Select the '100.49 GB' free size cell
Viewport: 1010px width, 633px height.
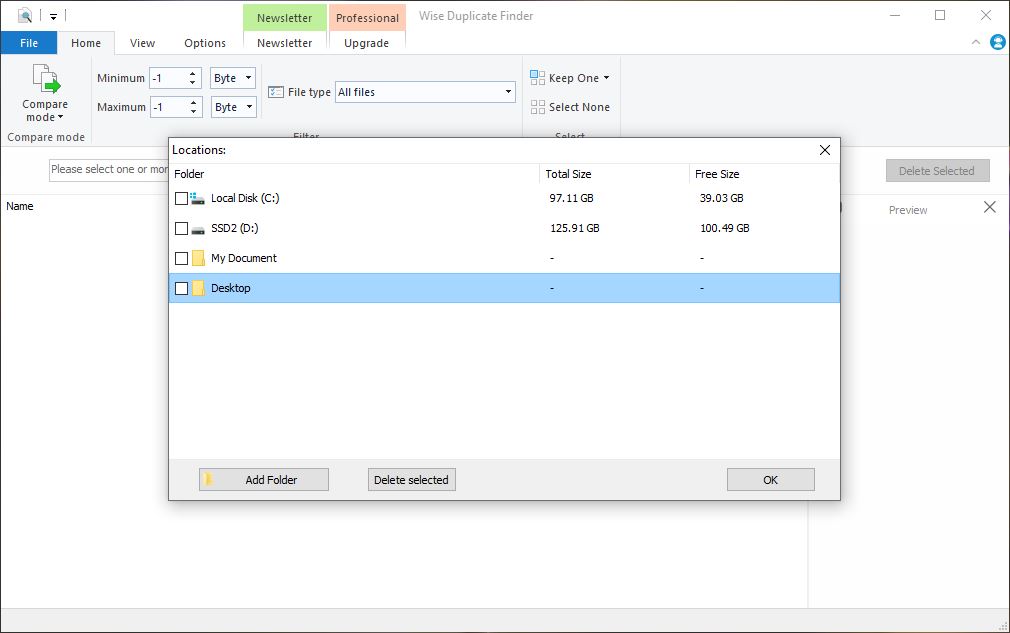click(725, 228)
